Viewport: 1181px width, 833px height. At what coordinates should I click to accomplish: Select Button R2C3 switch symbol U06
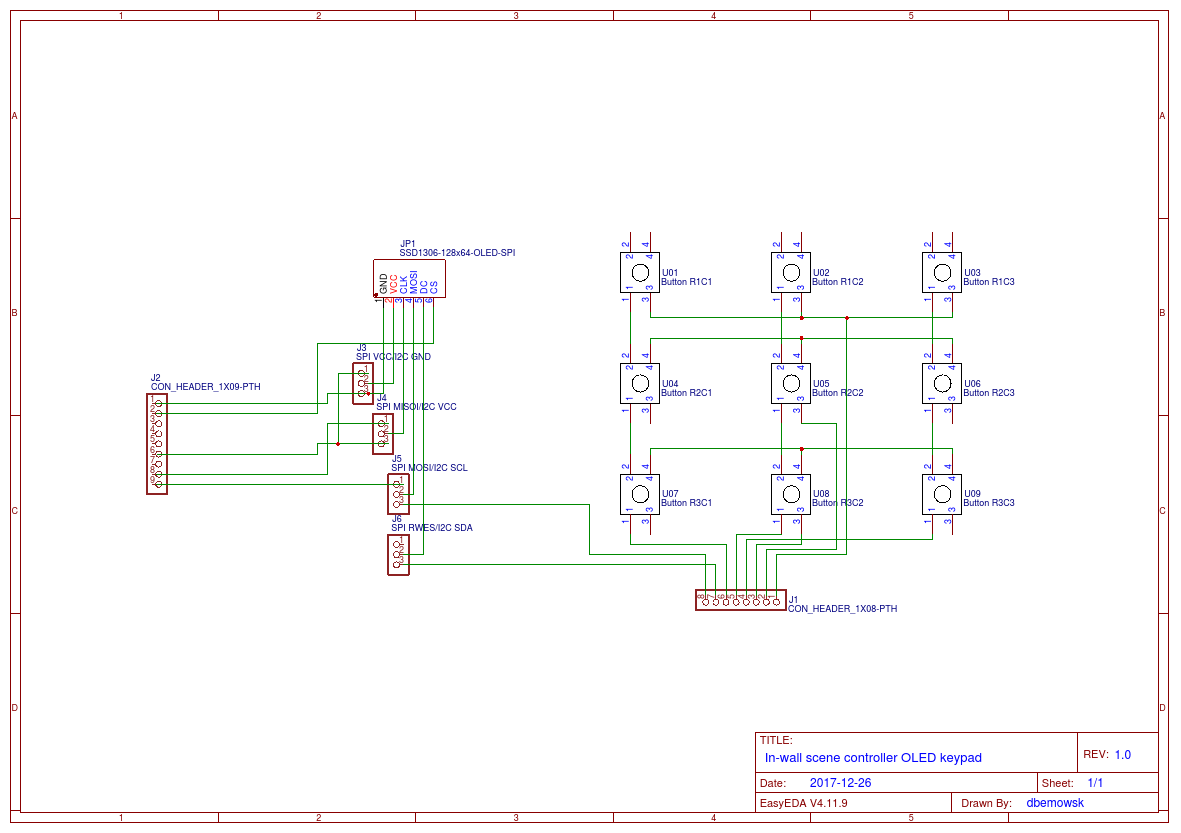click(x=940, y=381)
